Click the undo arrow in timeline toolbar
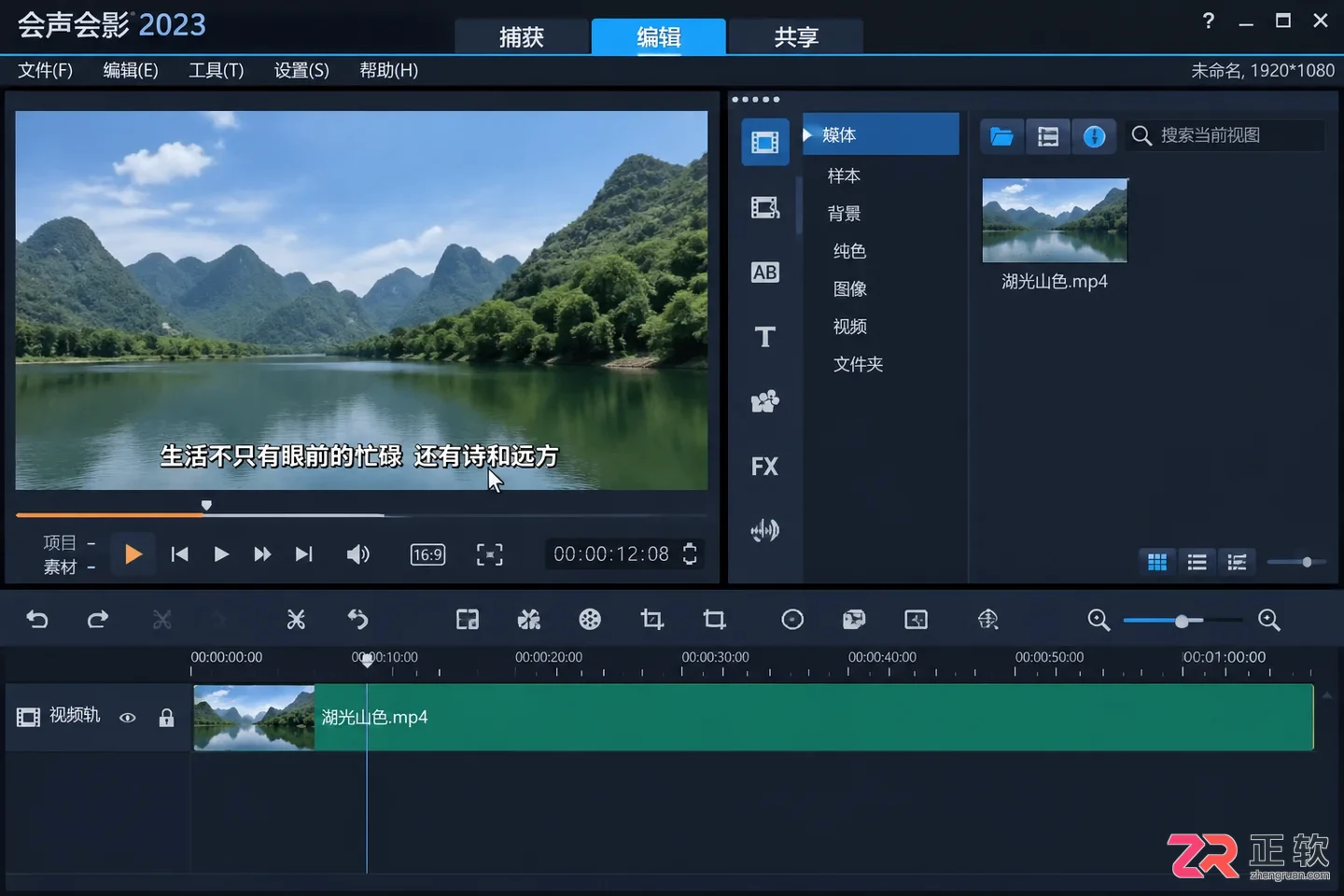Viewport: 1344px width, 896px height. point(37,619)
